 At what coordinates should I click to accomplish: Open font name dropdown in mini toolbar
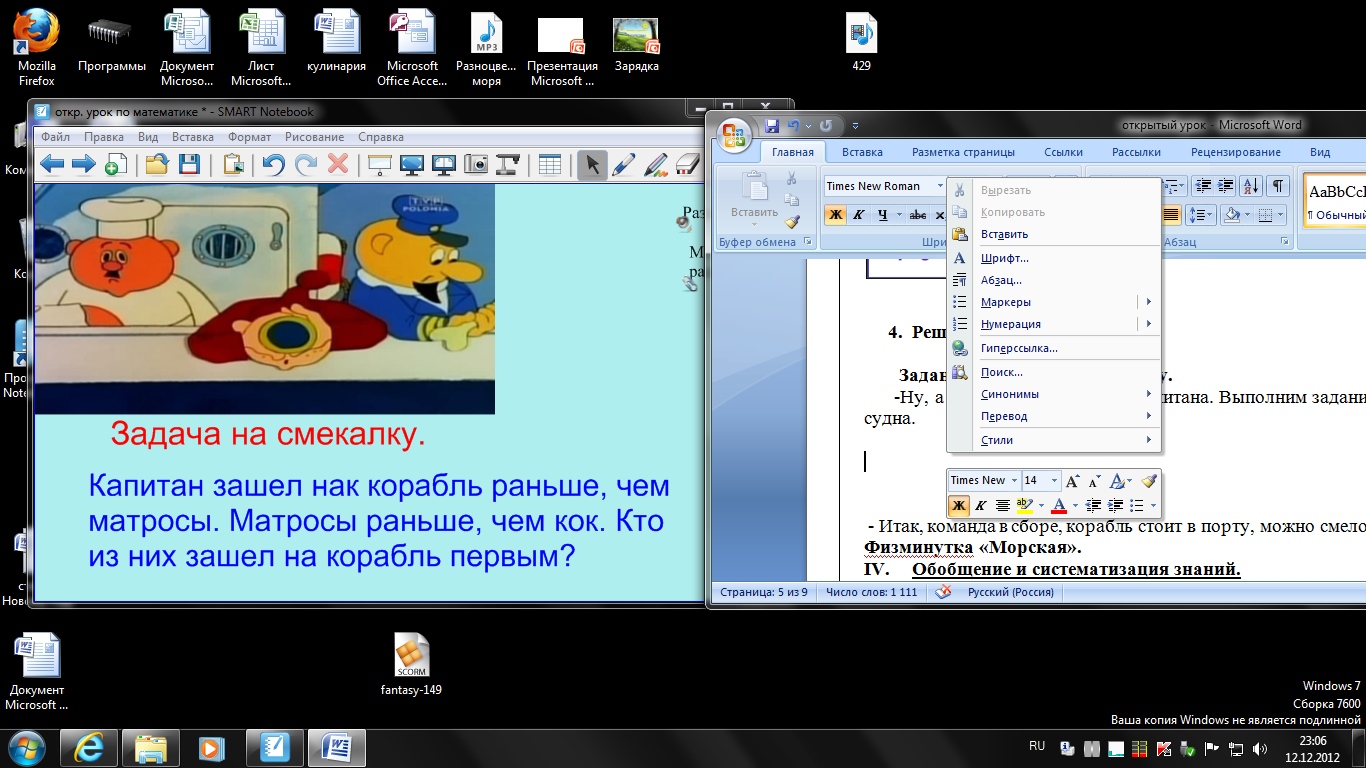click(x=1014, y=480)
